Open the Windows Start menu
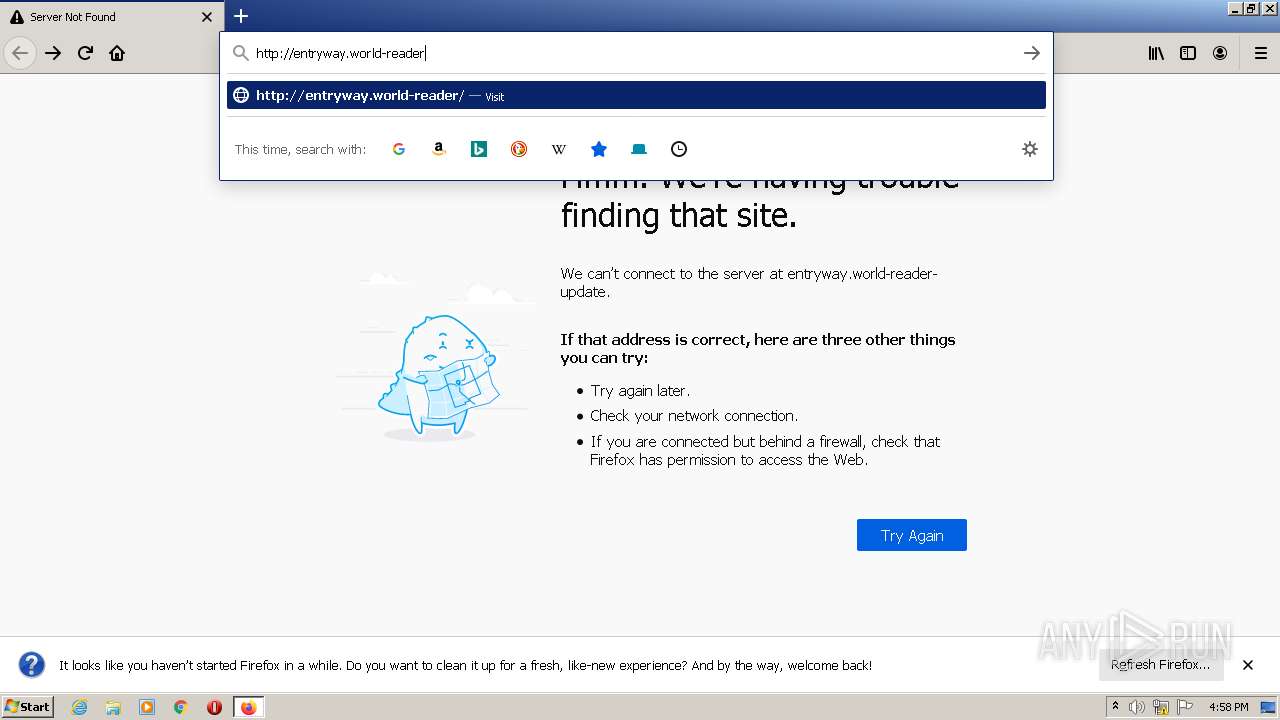Viewport: 1280px width, 720px height. (x=28, y=706)
